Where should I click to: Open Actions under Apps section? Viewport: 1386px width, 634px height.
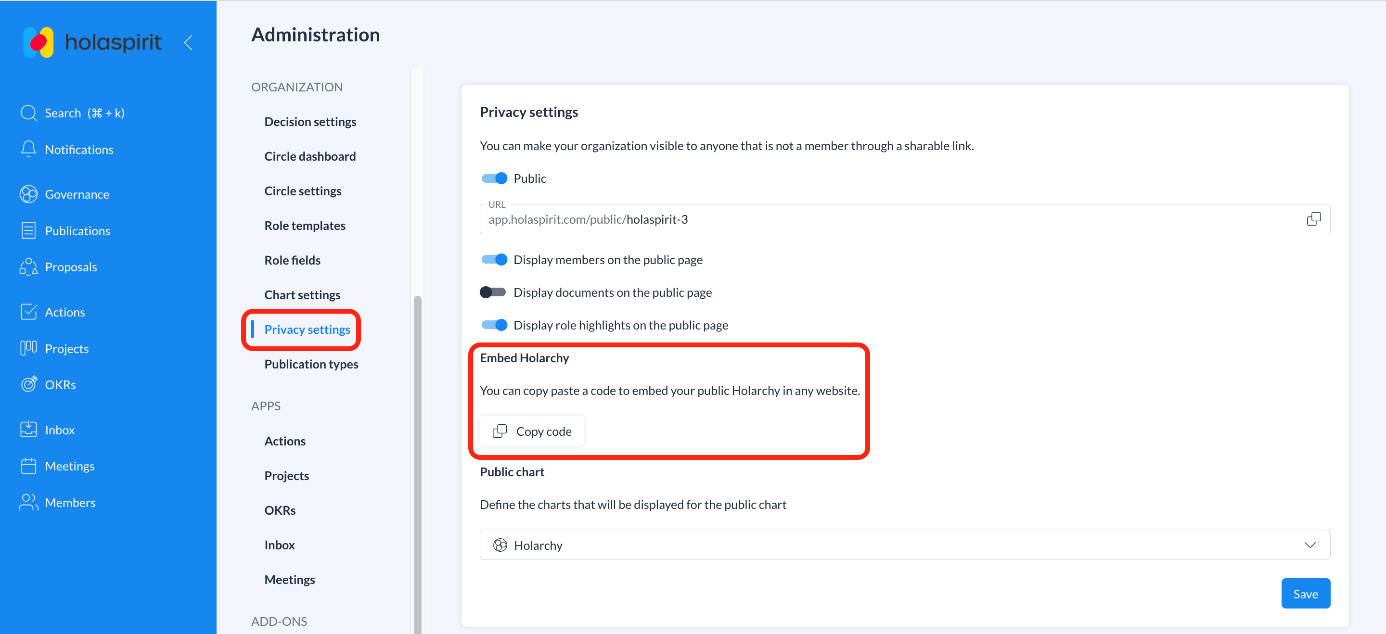coord(285,441)
